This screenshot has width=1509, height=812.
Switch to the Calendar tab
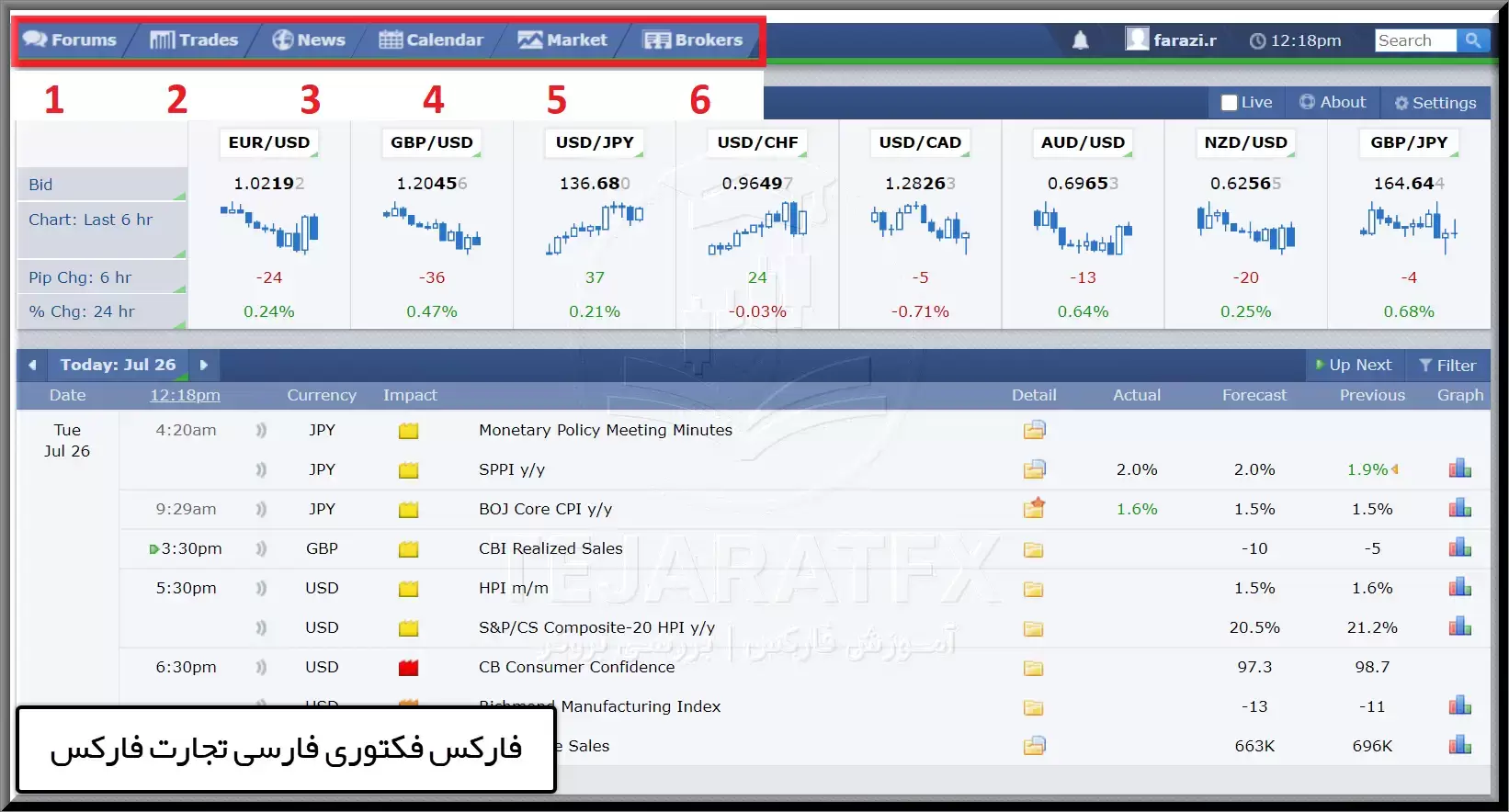(x=431, y=40)
